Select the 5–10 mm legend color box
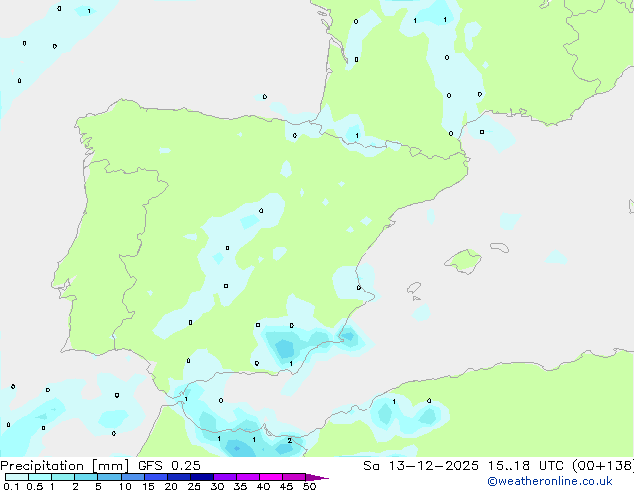This screenshot has width=634, height=490. coord(110,477)
